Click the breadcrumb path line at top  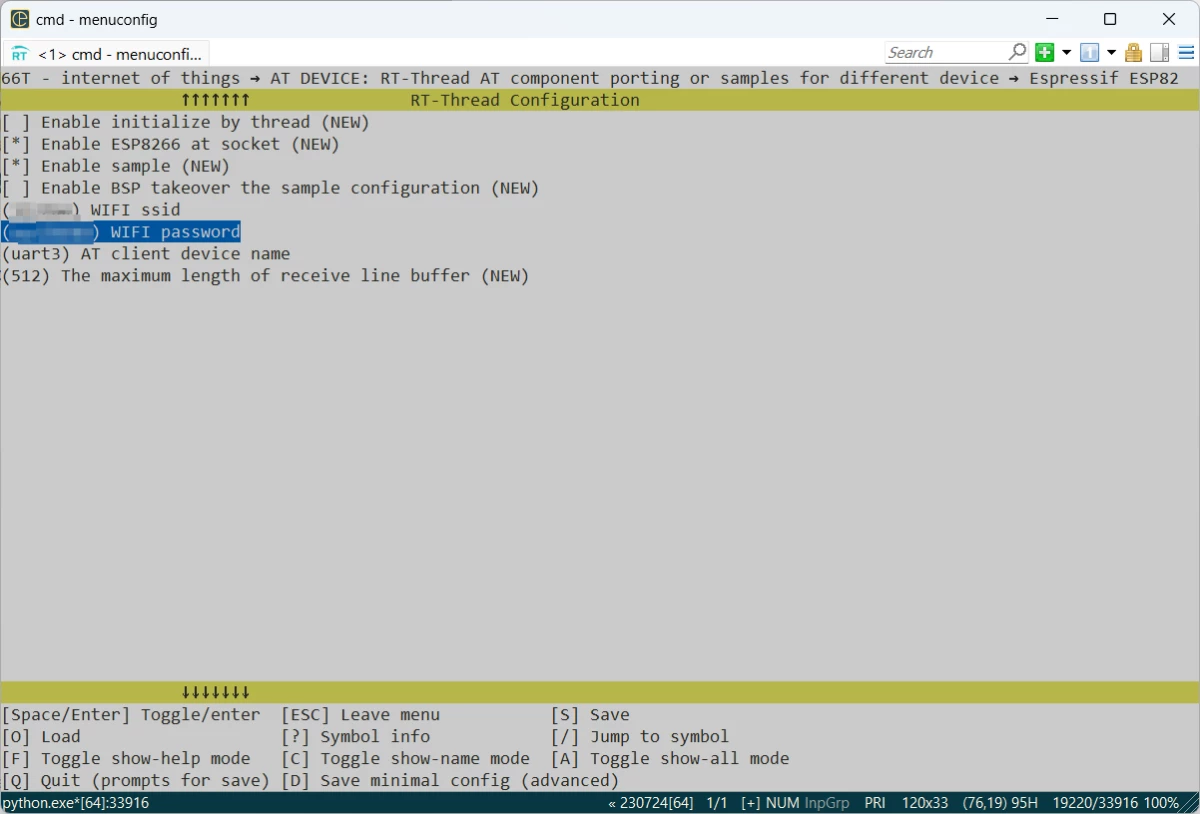point(590,78)
